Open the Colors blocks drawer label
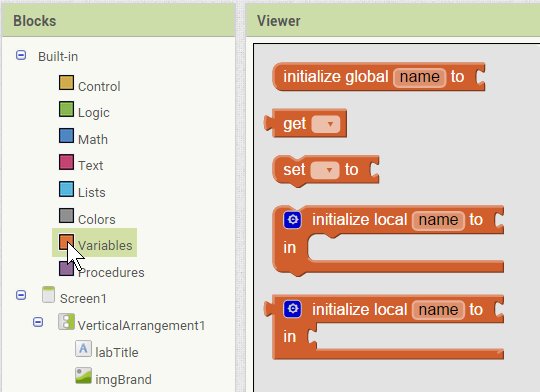 [x=97, y=219]
